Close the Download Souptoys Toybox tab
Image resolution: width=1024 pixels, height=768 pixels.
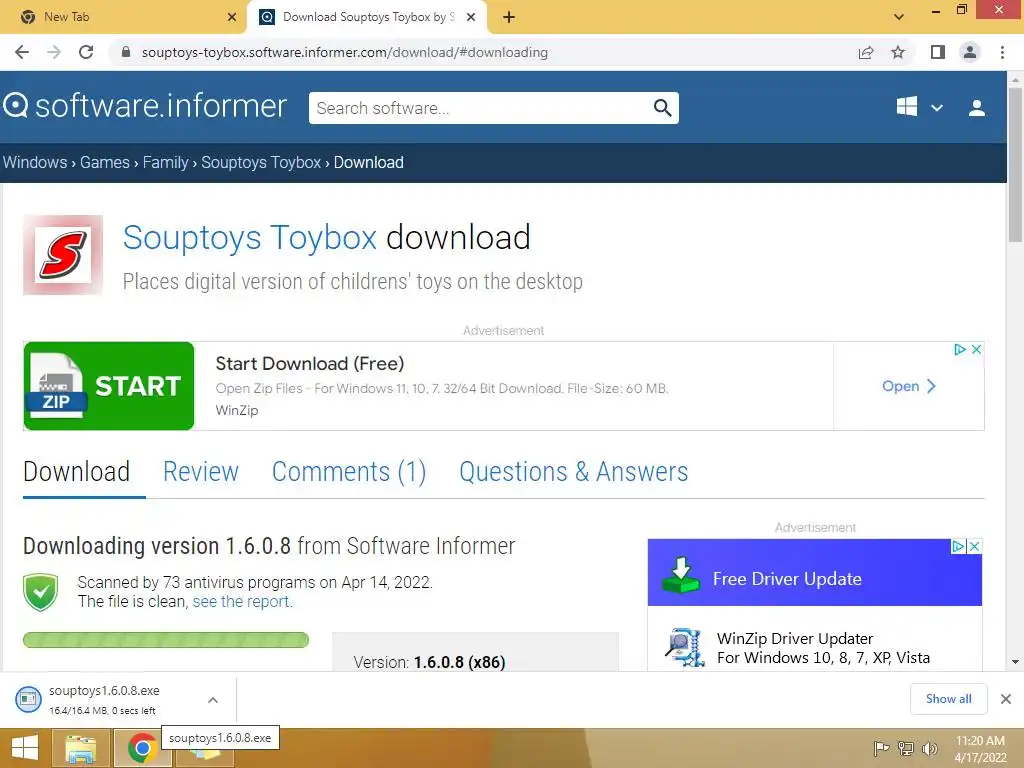(470, 17)
